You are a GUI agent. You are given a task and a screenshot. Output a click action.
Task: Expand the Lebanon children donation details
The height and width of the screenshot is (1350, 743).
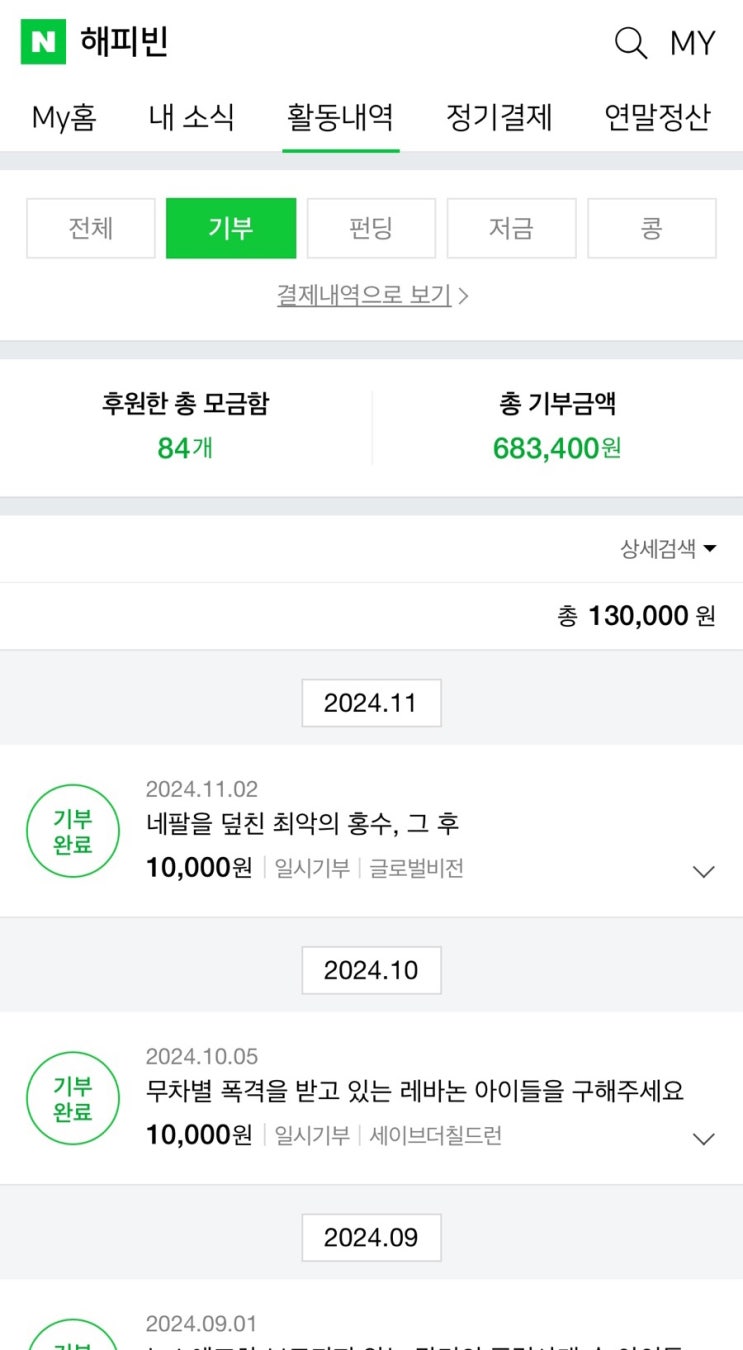point(704,1138)
